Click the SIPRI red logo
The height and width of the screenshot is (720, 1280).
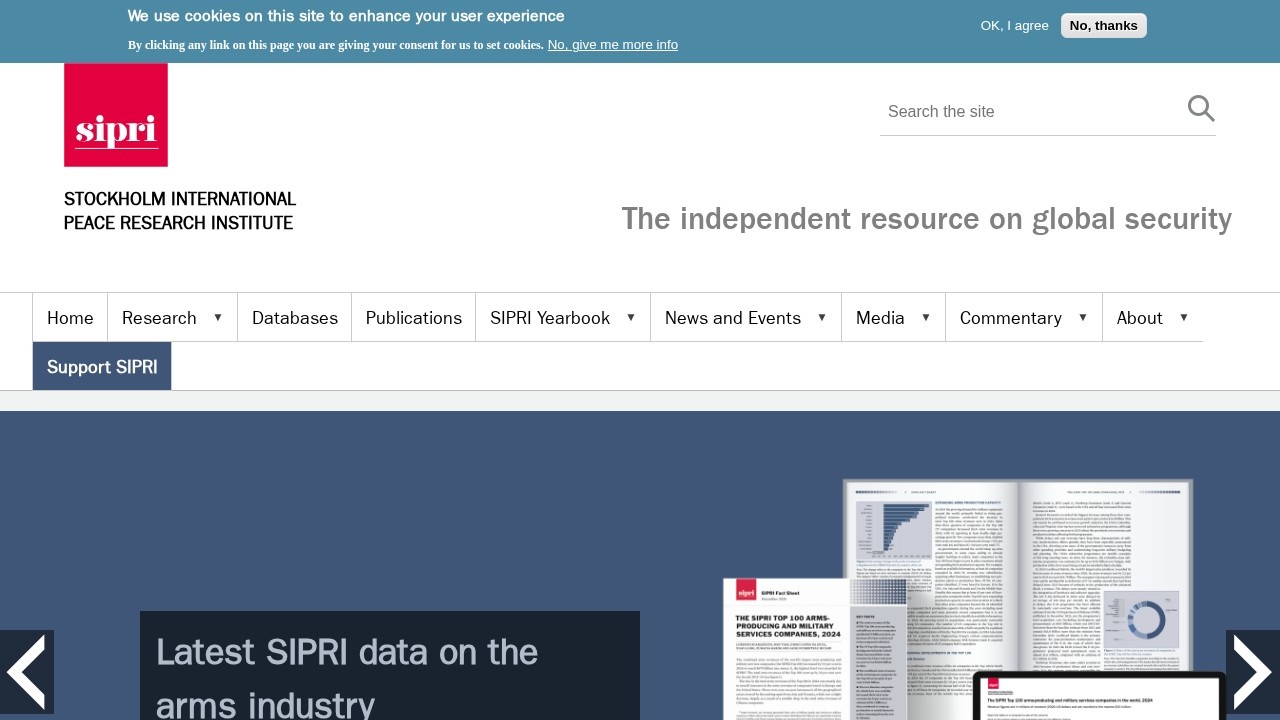click(x=116, y=115)
